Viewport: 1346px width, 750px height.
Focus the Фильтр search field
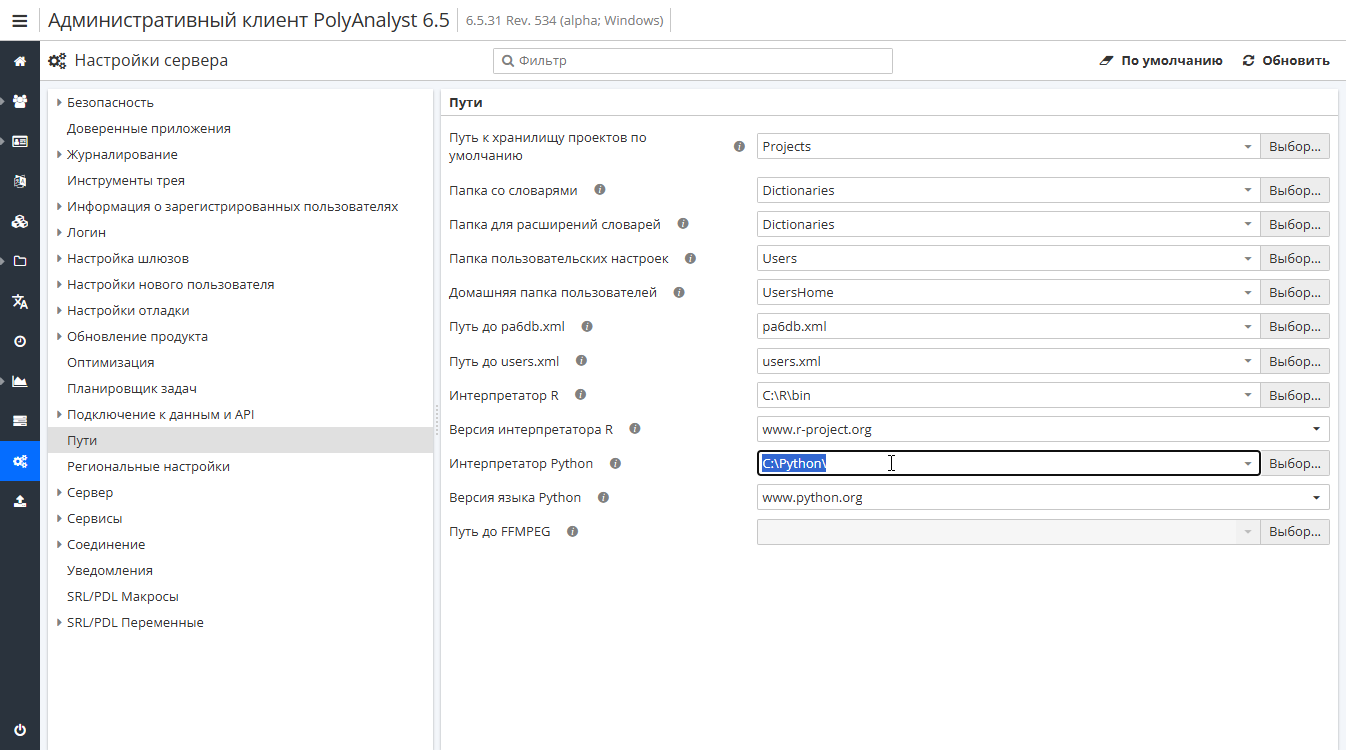693,61
